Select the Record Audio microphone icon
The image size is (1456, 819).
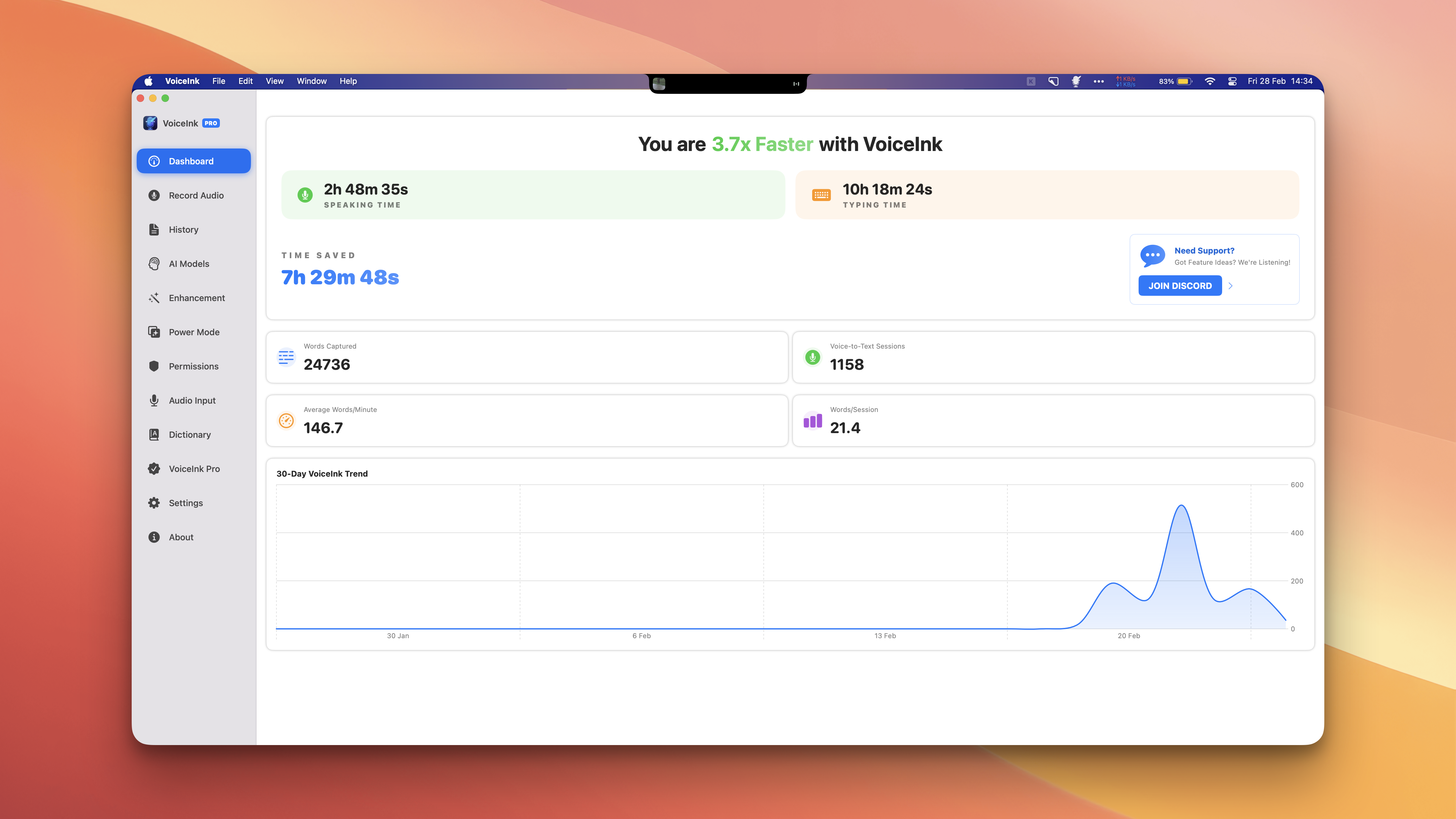click(x=154, y=195)
